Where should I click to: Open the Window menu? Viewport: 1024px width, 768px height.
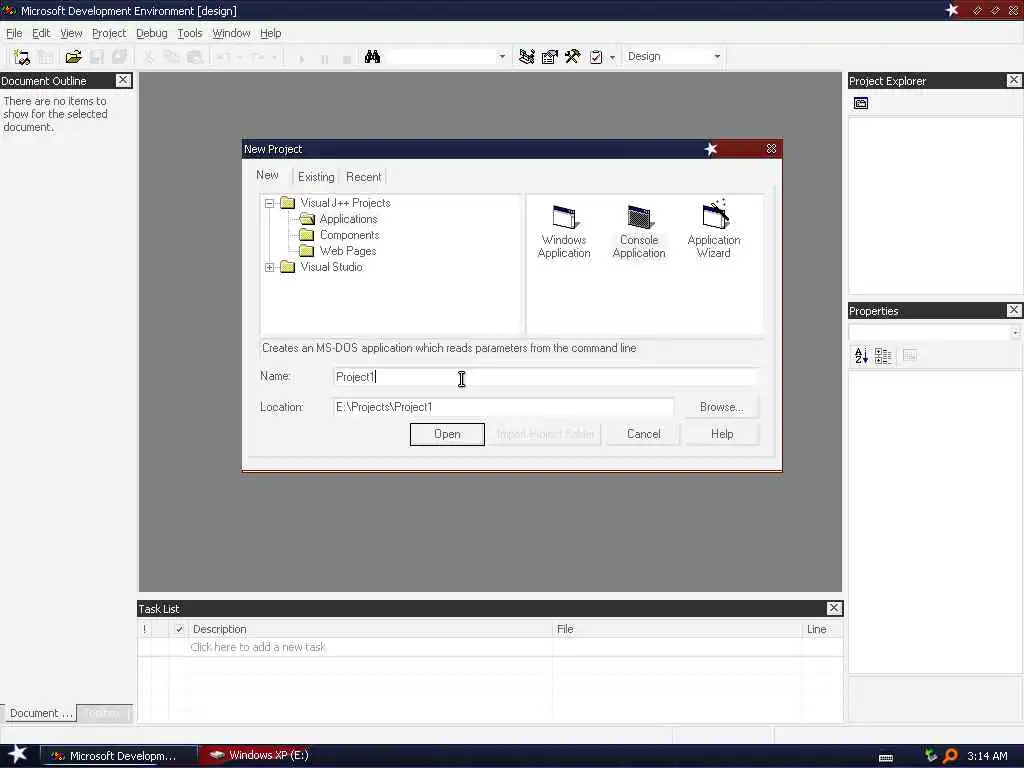(x=231, y=33)
